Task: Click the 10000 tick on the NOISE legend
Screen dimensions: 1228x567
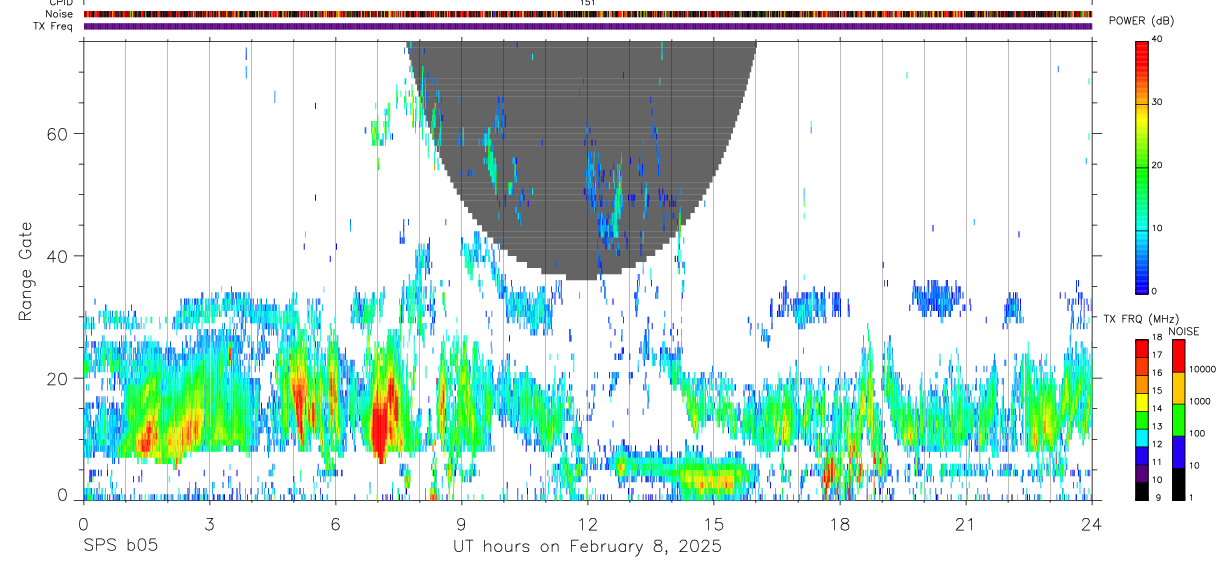Action: click(1202, 369)
